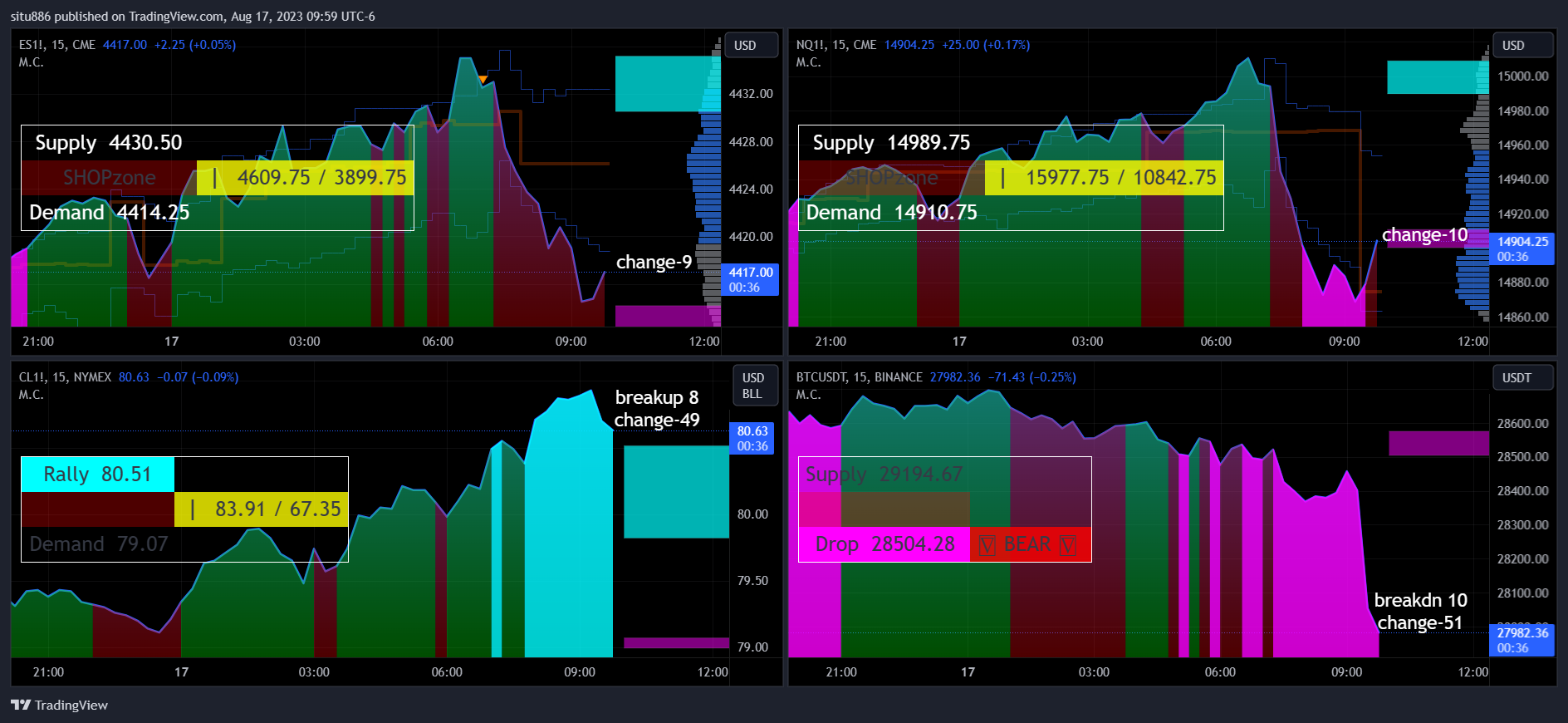Viewport: 1568px width, 723px height.
Task: Open the USDT currency selector on BTCUSDT chart
Action: [x=1522, y=377]
